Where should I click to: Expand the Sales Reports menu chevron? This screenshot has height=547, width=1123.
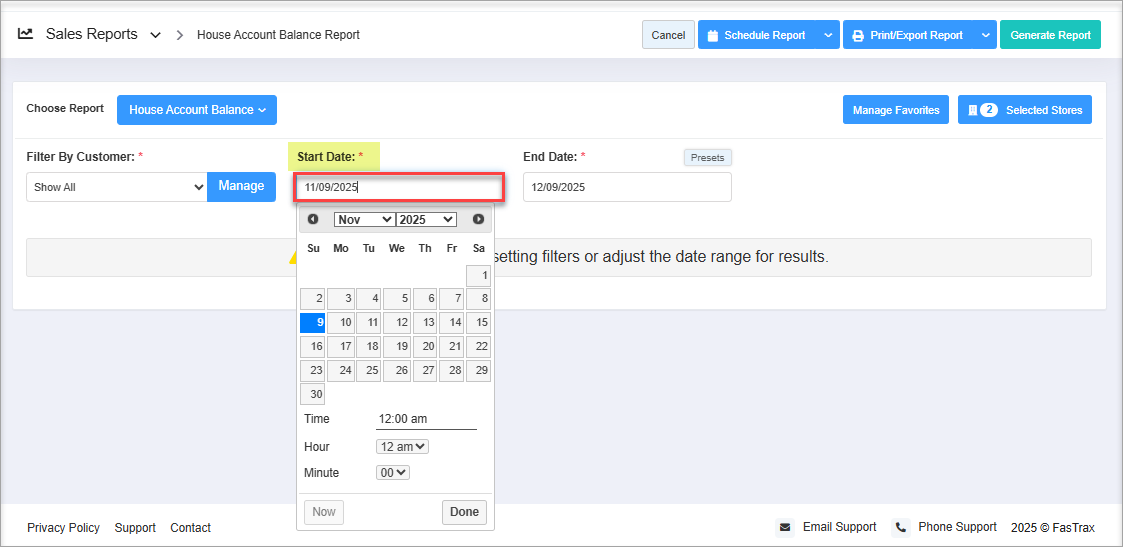coord(155,35)
